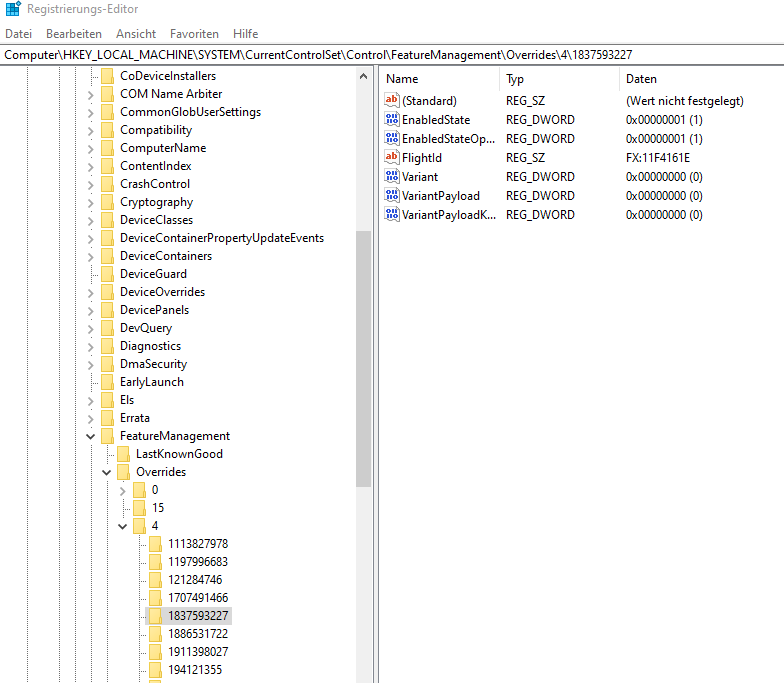Select the 194121355 key
Viewport: 784px width, 683px height.
pyautogui.click(x=195, y=670)
